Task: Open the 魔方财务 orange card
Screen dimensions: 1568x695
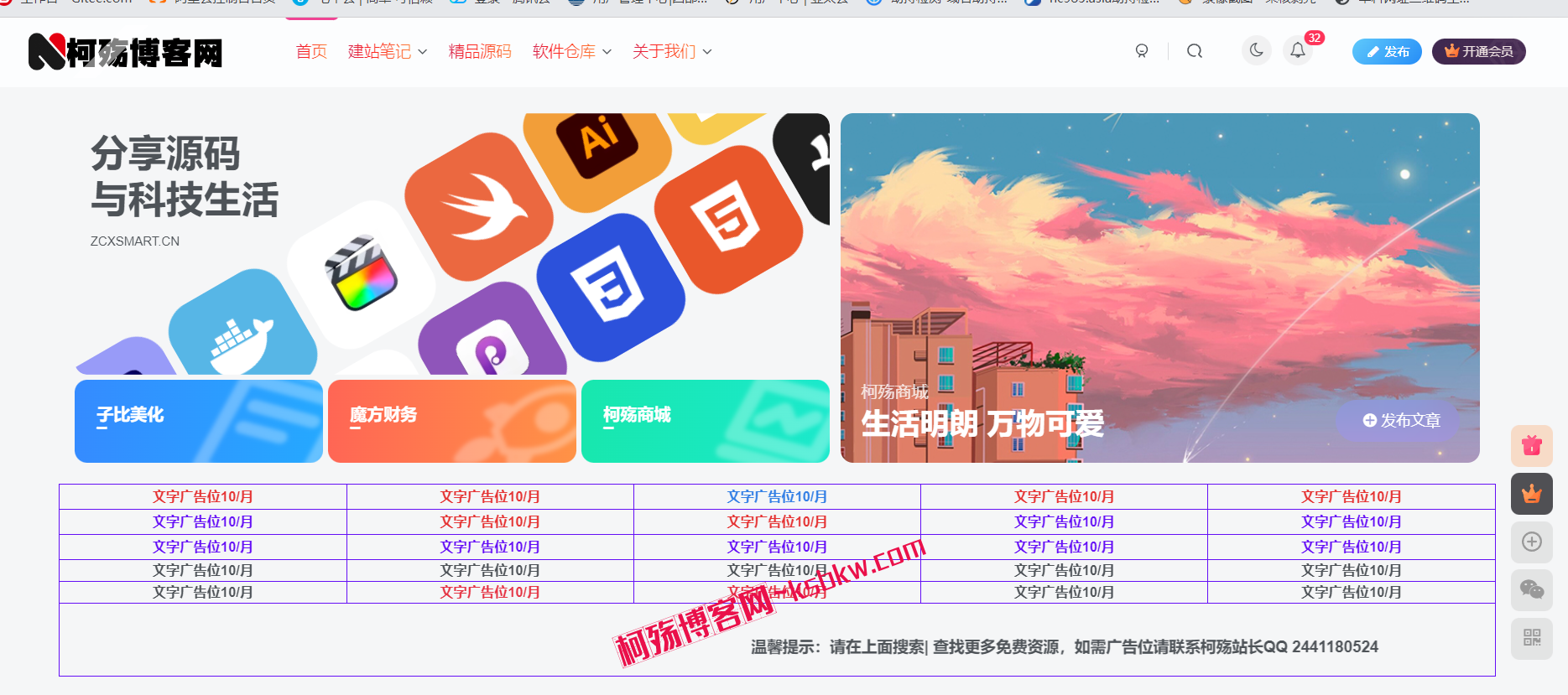Action: click(x=452, y=421)
